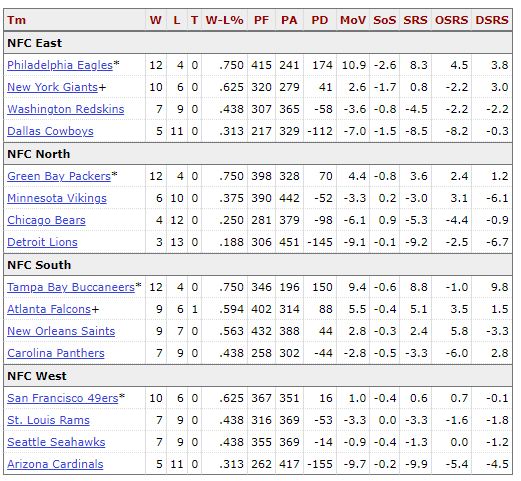521x481 pixels.
Task: Select the NFC East division heading
Action: coord(34,43)
